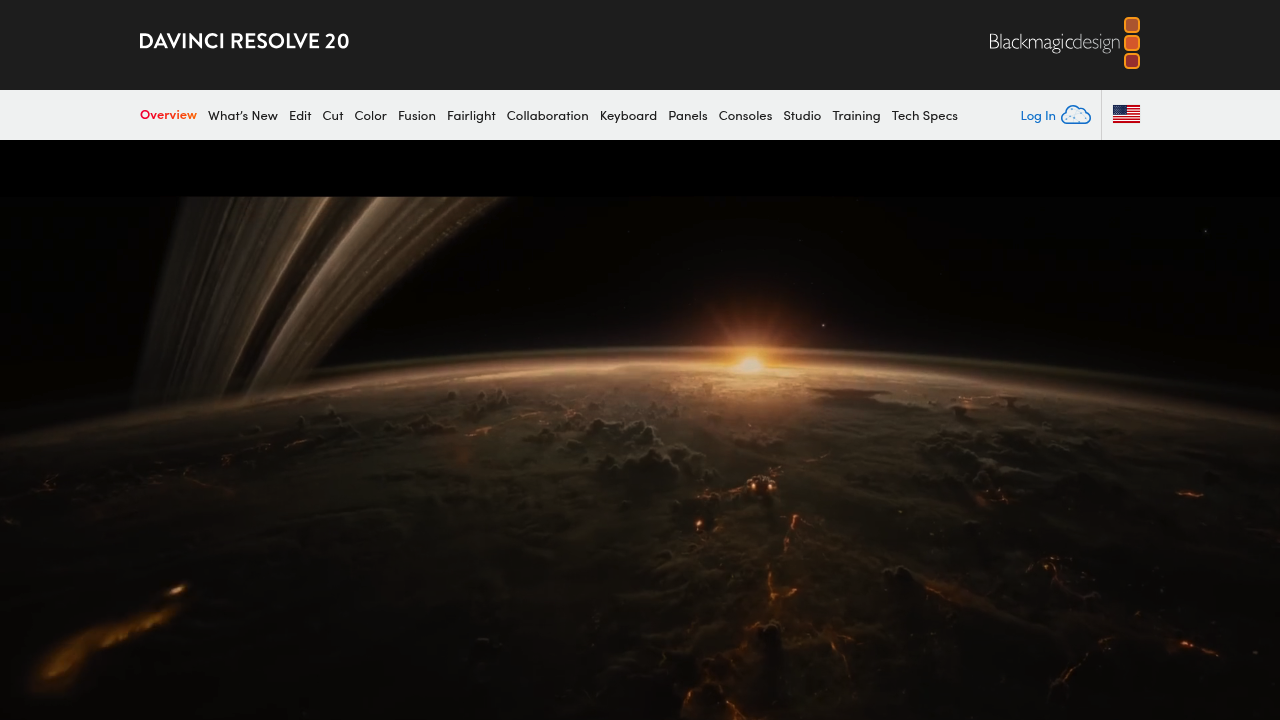Navigate to the Collaboration section
The width and height of the screenshot is (1280, 720).
point(547,115)
